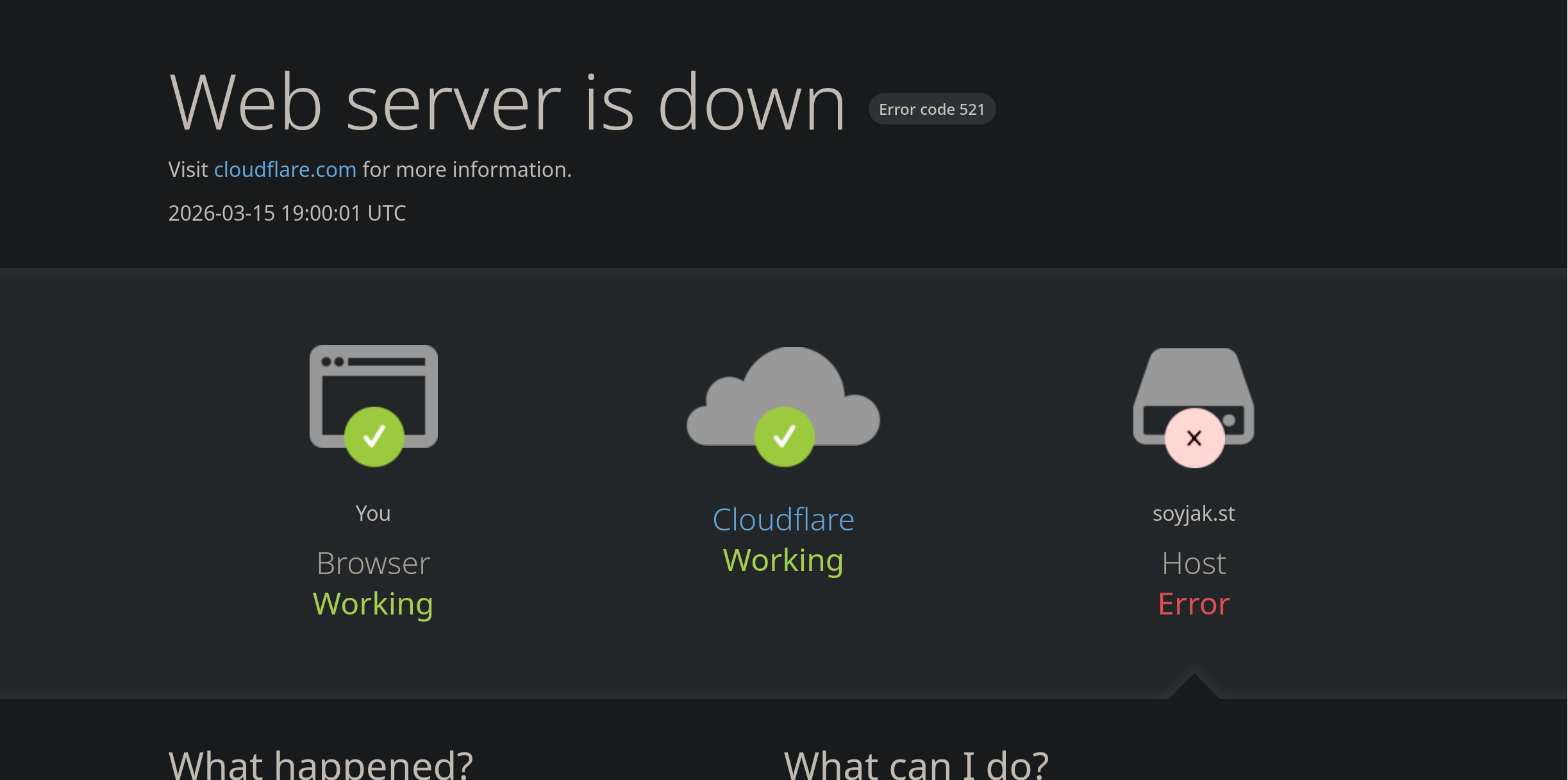Screen dimensions: 1568x780
Task: Open the cloudflare.com link
Action: 285,169
